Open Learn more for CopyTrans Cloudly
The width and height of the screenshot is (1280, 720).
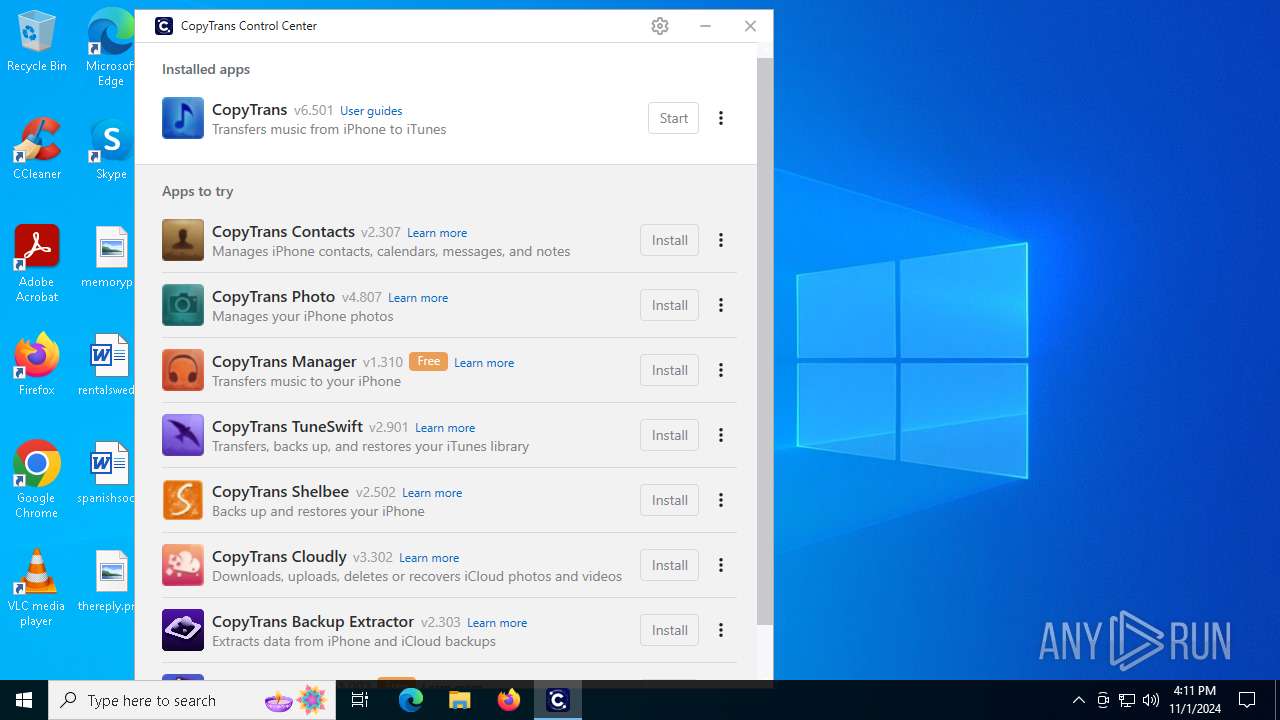(429, 558)
